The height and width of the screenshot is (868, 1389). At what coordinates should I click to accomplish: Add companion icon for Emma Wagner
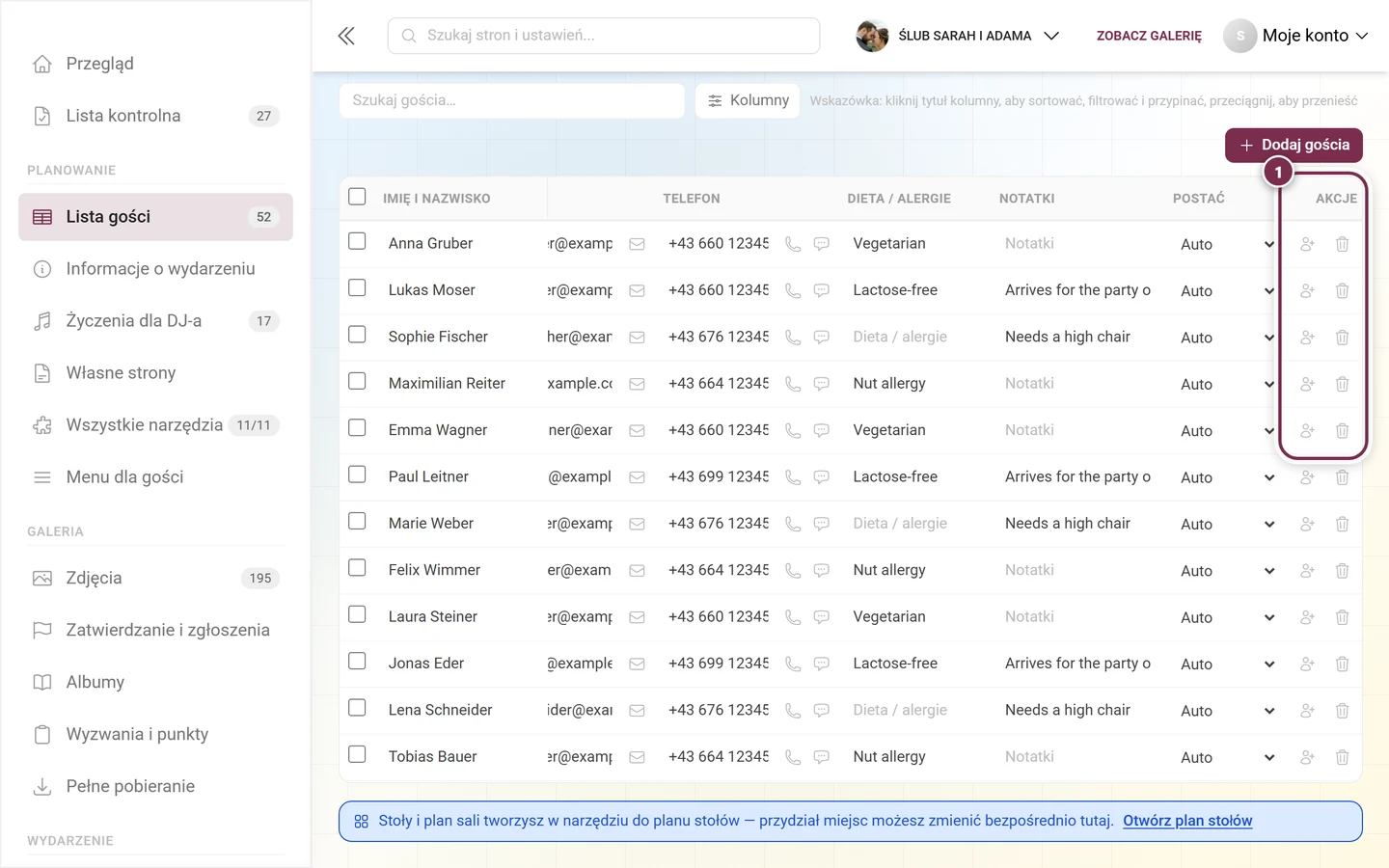coord(1307,430)
